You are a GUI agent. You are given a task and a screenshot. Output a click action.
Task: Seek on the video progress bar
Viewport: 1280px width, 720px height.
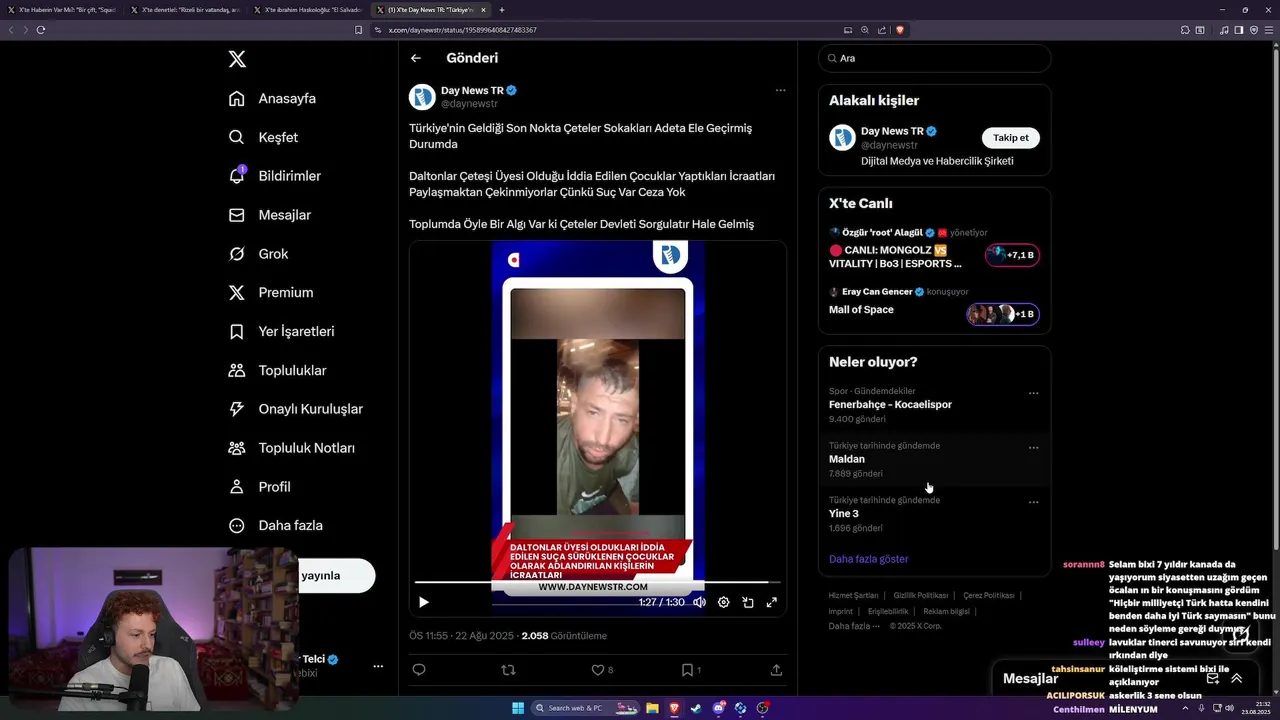click(x=597, y=582)
